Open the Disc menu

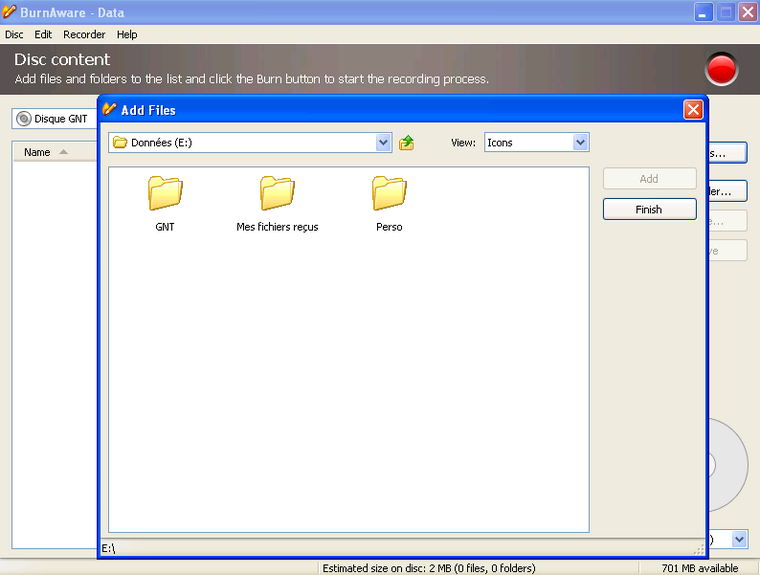(x=14, y=34)
